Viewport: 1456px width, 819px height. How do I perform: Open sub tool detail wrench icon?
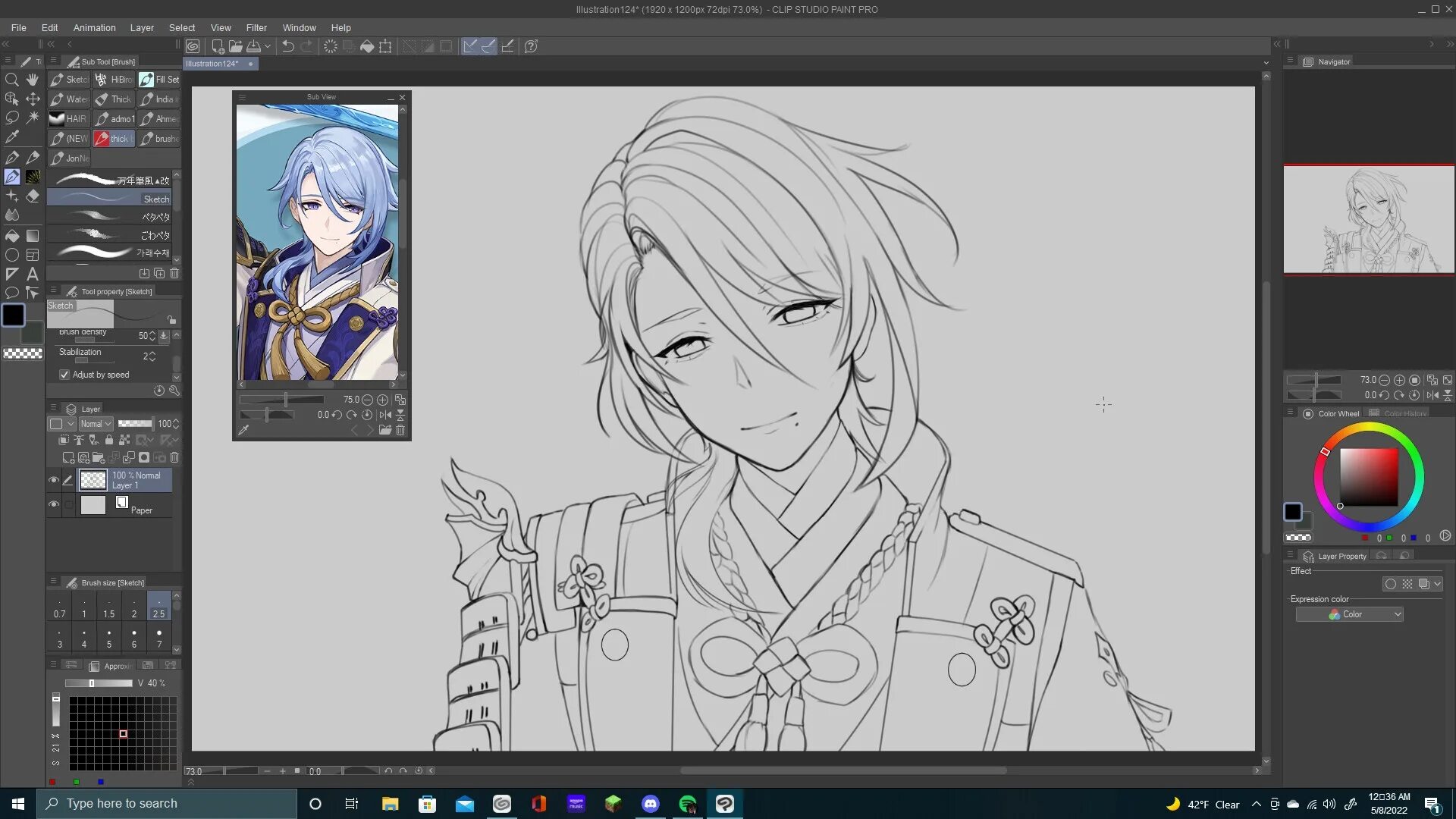[174, 391]
